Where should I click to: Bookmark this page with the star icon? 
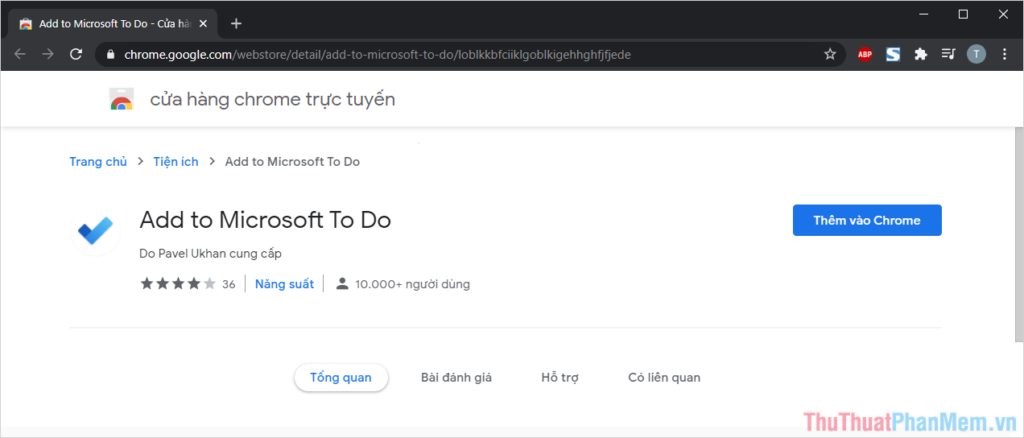(x=830, y=54)
